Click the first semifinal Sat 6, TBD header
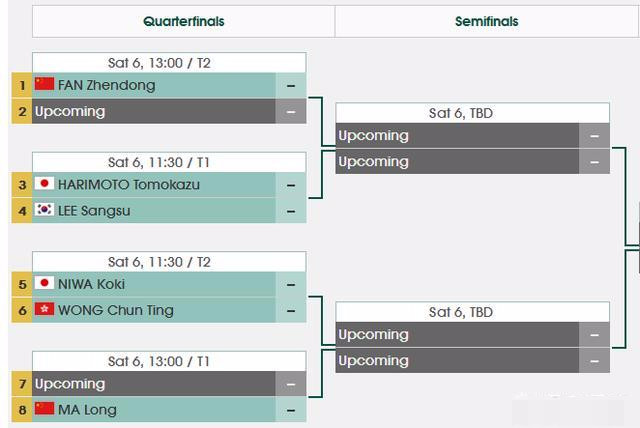The width and height of the screenshot is (640, 428). (x=473, y=113)
